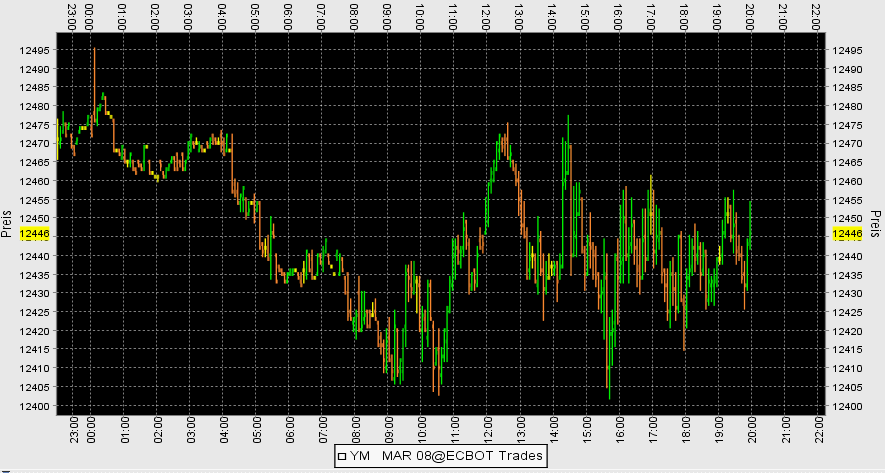Click the 00:00 label on the top time axis
Viewport: 885px width, 473px height.
tap(90, 15)
